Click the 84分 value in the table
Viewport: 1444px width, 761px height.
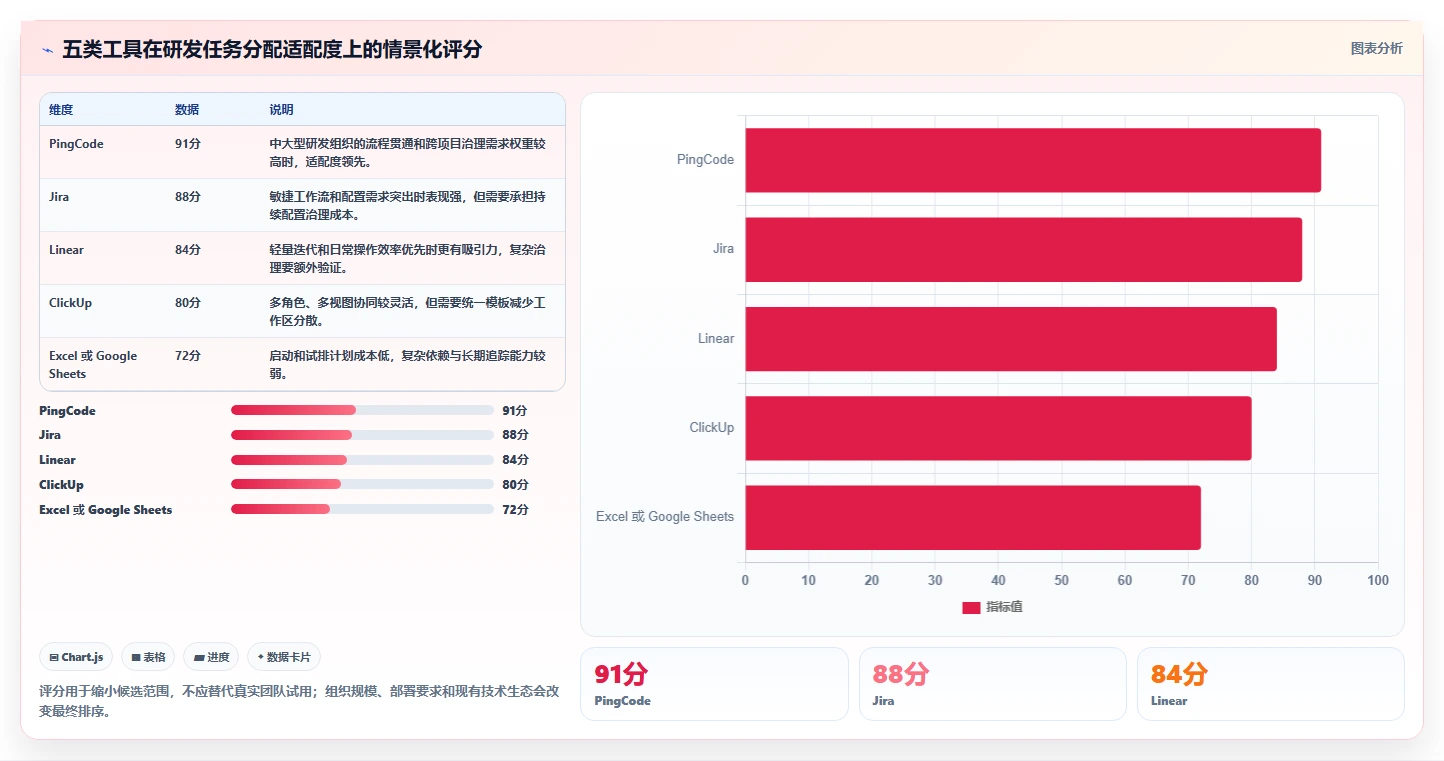188,250
